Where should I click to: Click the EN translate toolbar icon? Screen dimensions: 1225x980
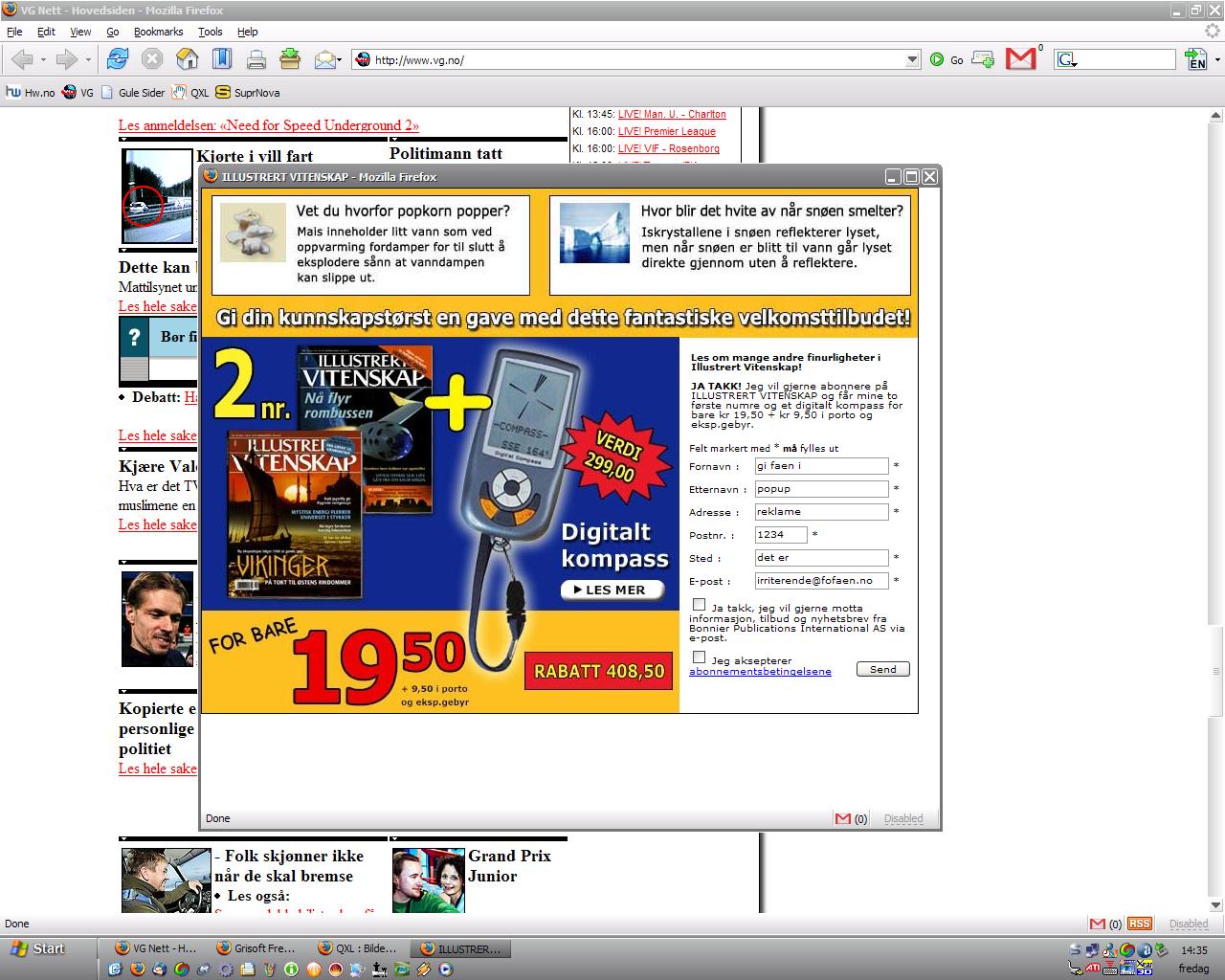(x=1196, y=60)
